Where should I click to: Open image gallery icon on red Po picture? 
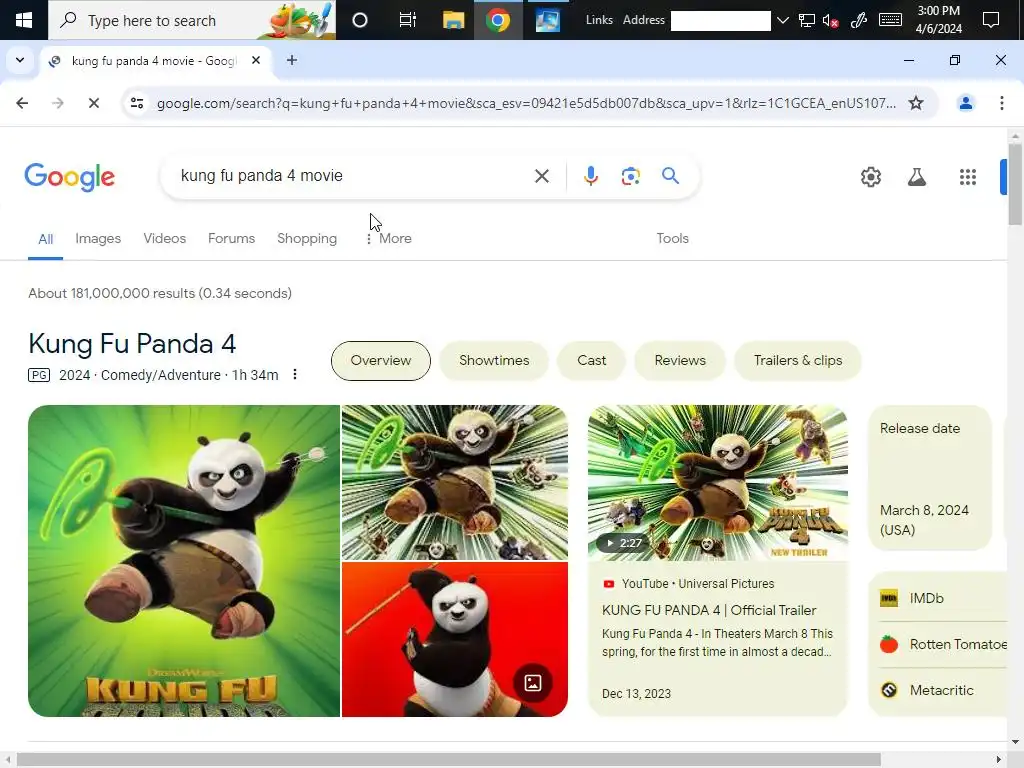click(x=533, y=683)
